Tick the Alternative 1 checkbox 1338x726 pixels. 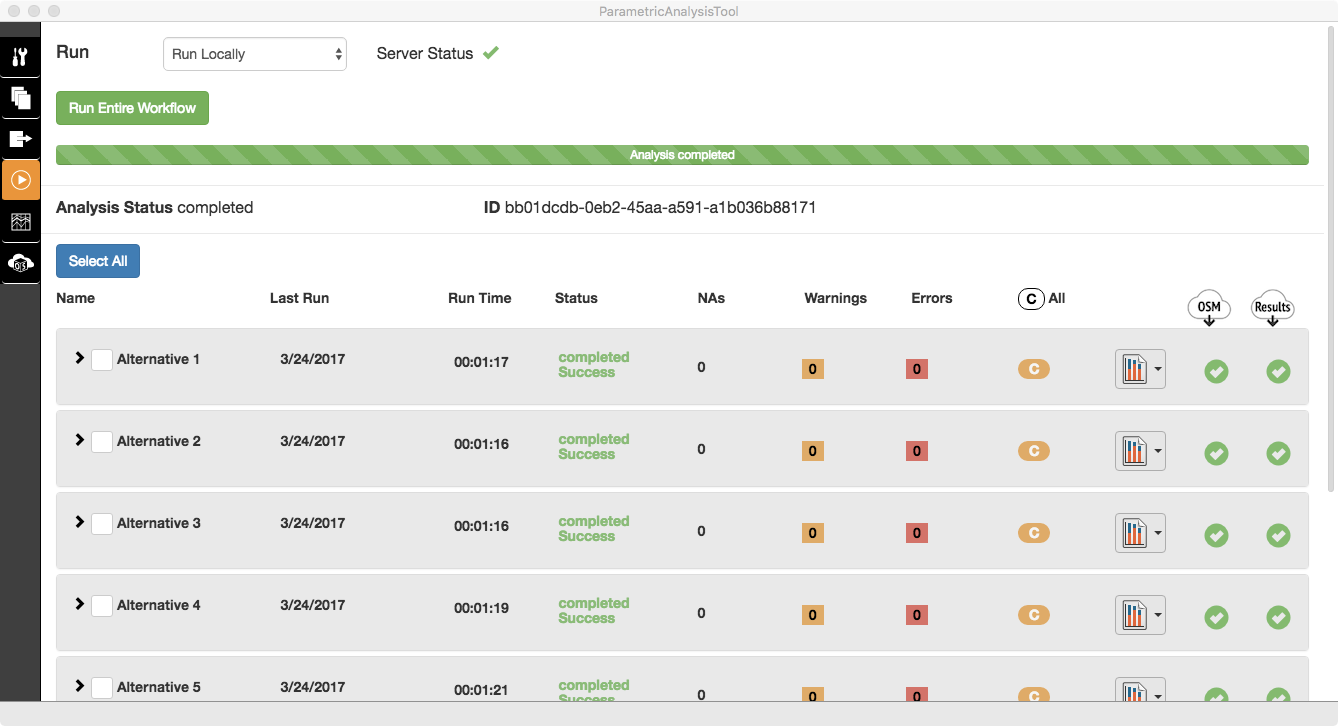[x=102, y=360]
